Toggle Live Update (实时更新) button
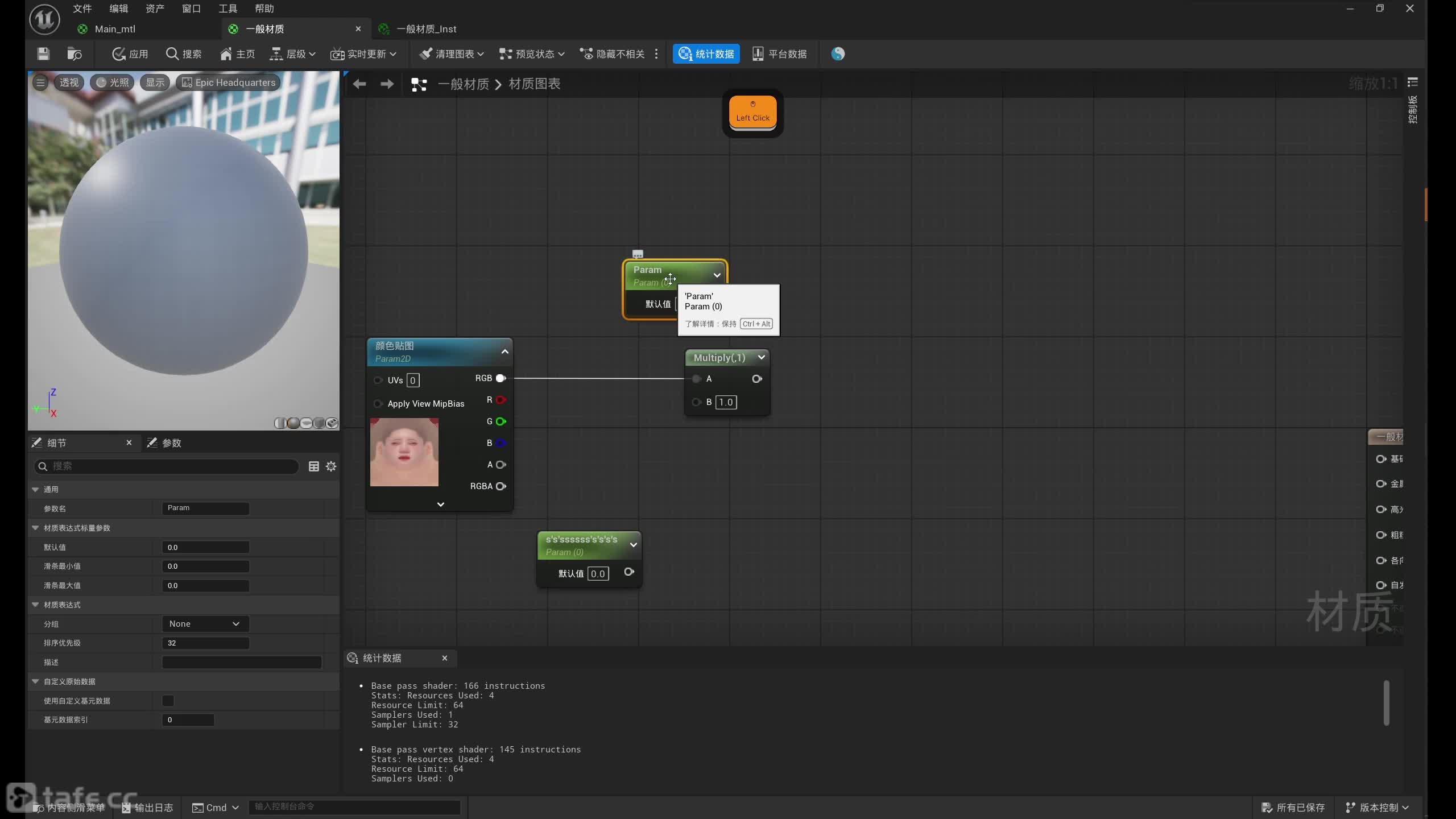Image resolution: width=1456 pixels, height=819 pixels. [x=358, y=54]
